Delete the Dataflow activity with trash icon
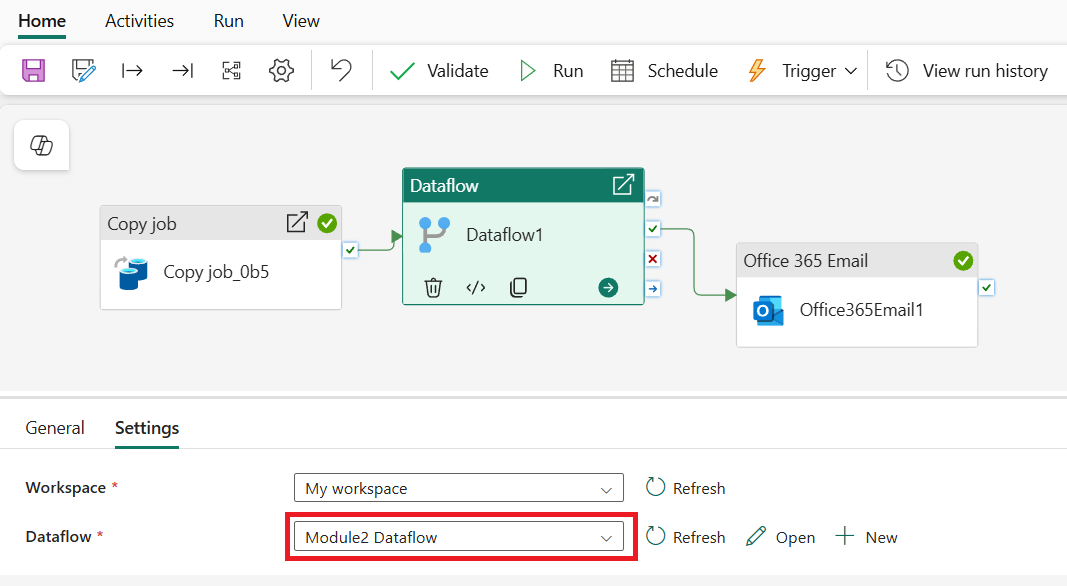 coord(433,288)
